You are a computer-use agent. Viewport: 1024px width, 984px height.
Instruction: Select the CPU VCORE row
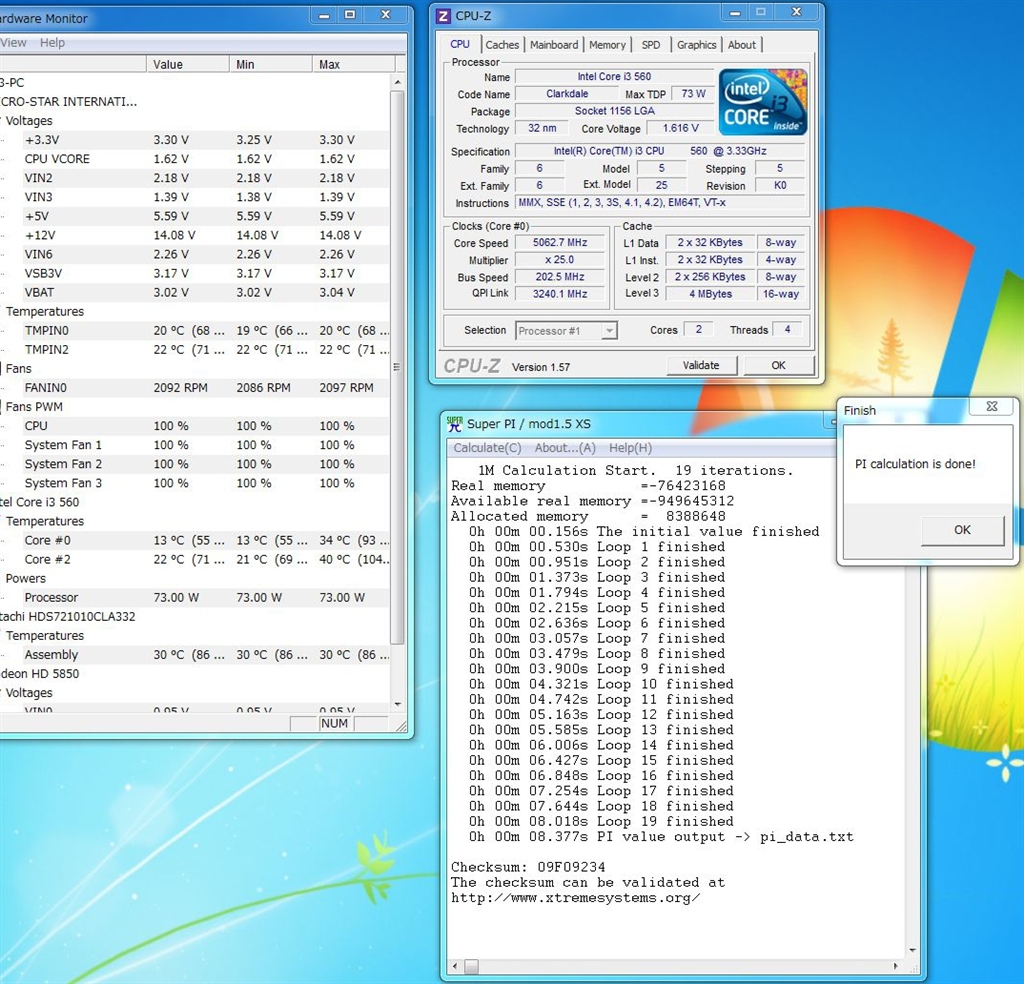(57, 159)
